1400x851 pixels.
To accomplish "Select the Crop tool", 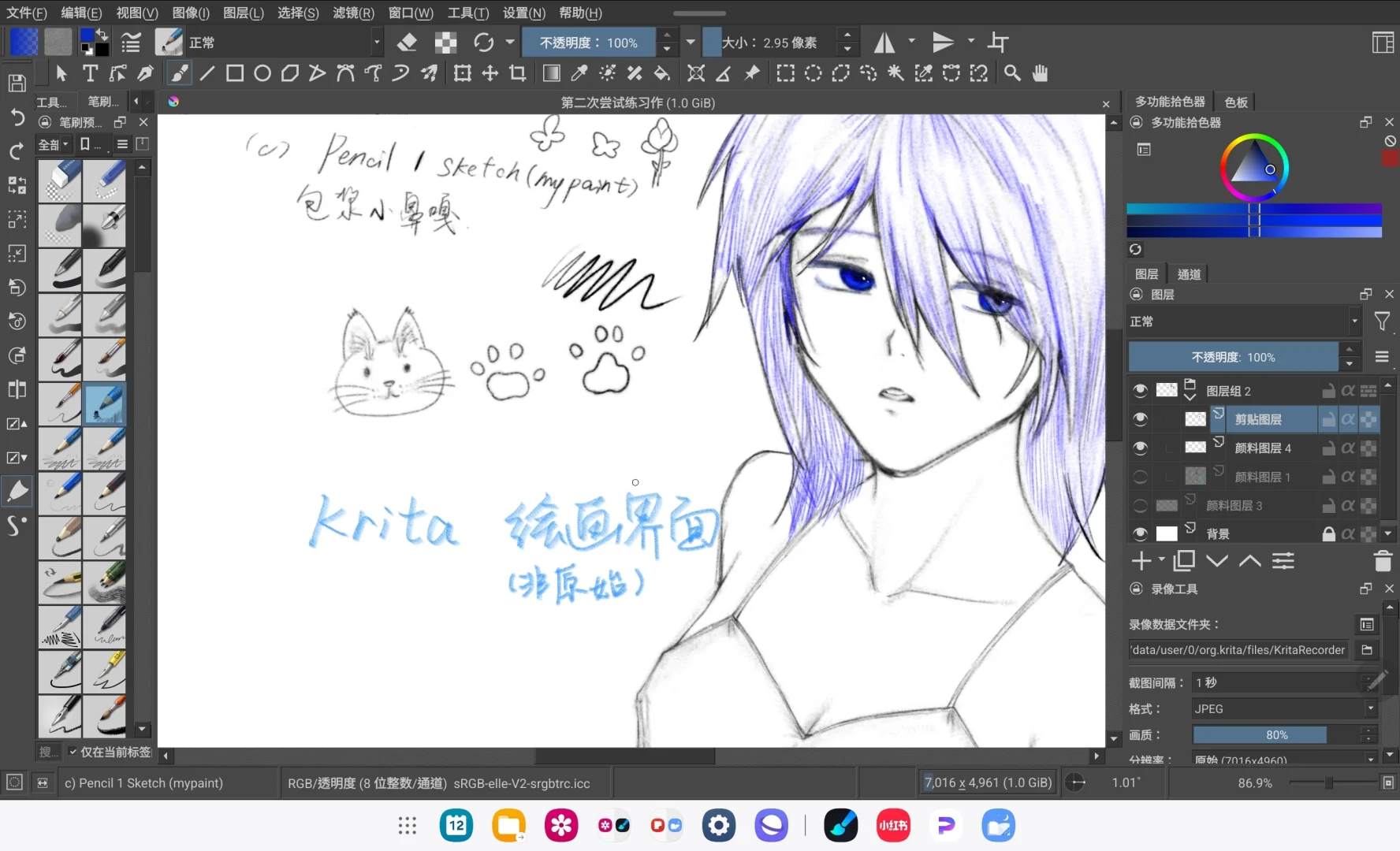I will (518, 73).
